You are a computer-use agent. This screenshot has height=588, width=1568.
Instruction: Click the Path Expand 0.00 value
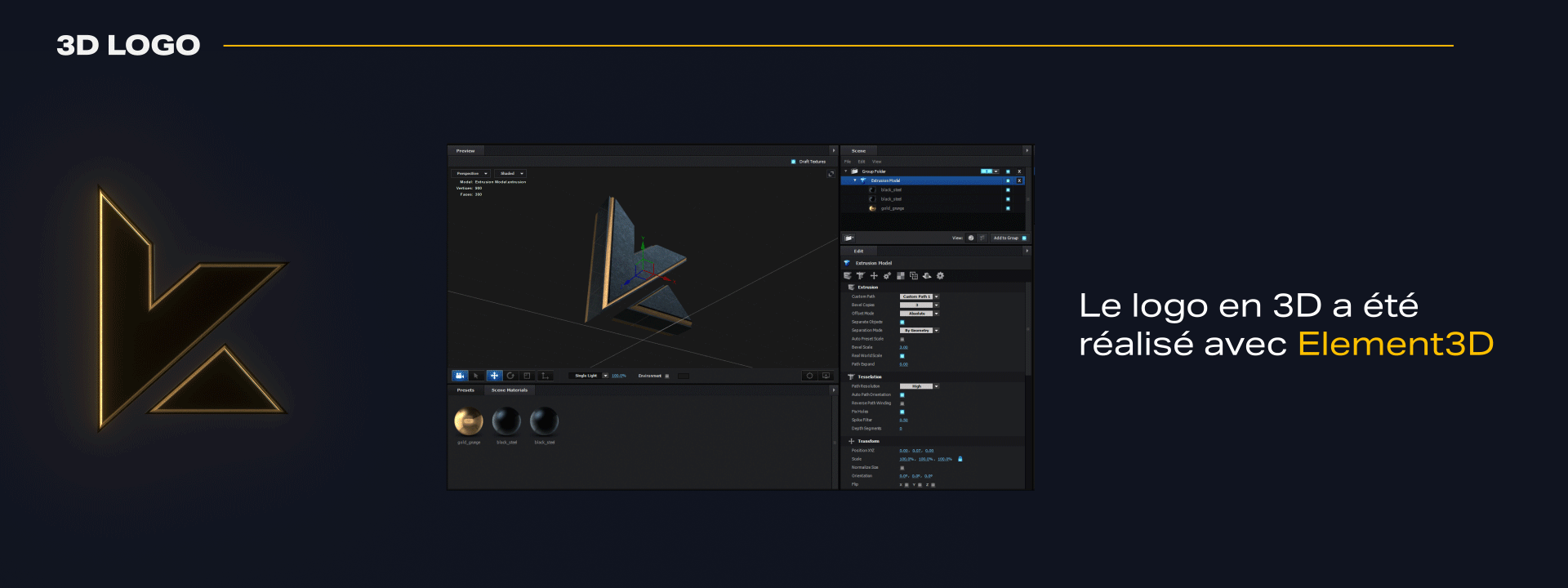[x=903, y=364]
